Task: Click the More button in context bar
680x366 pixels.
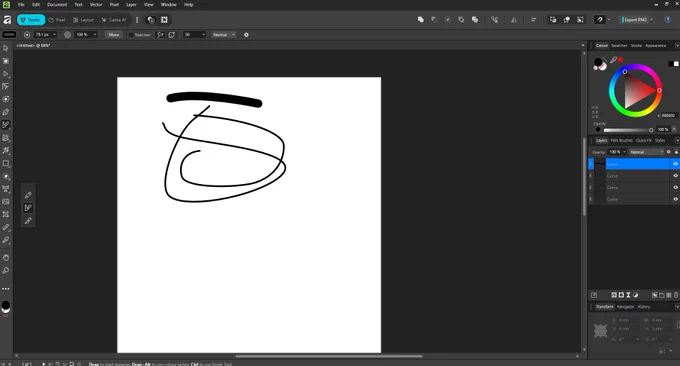Action: 114,35
